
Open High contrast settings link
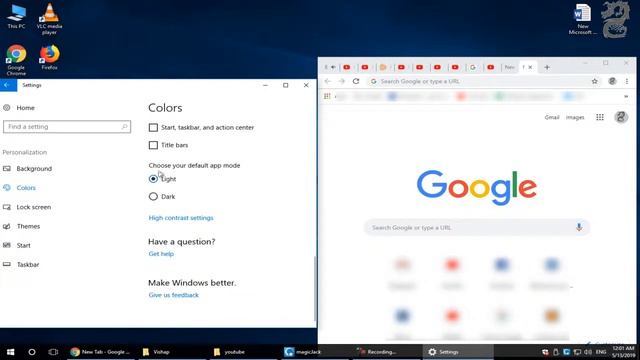tap(181, 218)
